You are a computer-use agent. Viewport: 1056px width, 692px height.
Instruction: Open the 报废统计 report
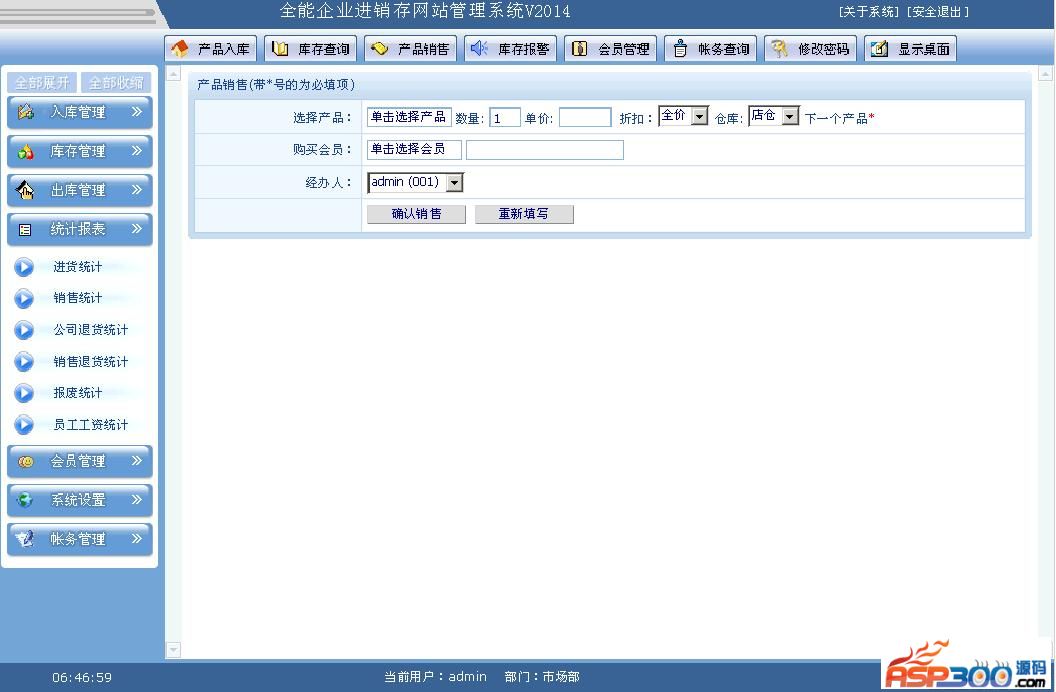coord(78,393)
